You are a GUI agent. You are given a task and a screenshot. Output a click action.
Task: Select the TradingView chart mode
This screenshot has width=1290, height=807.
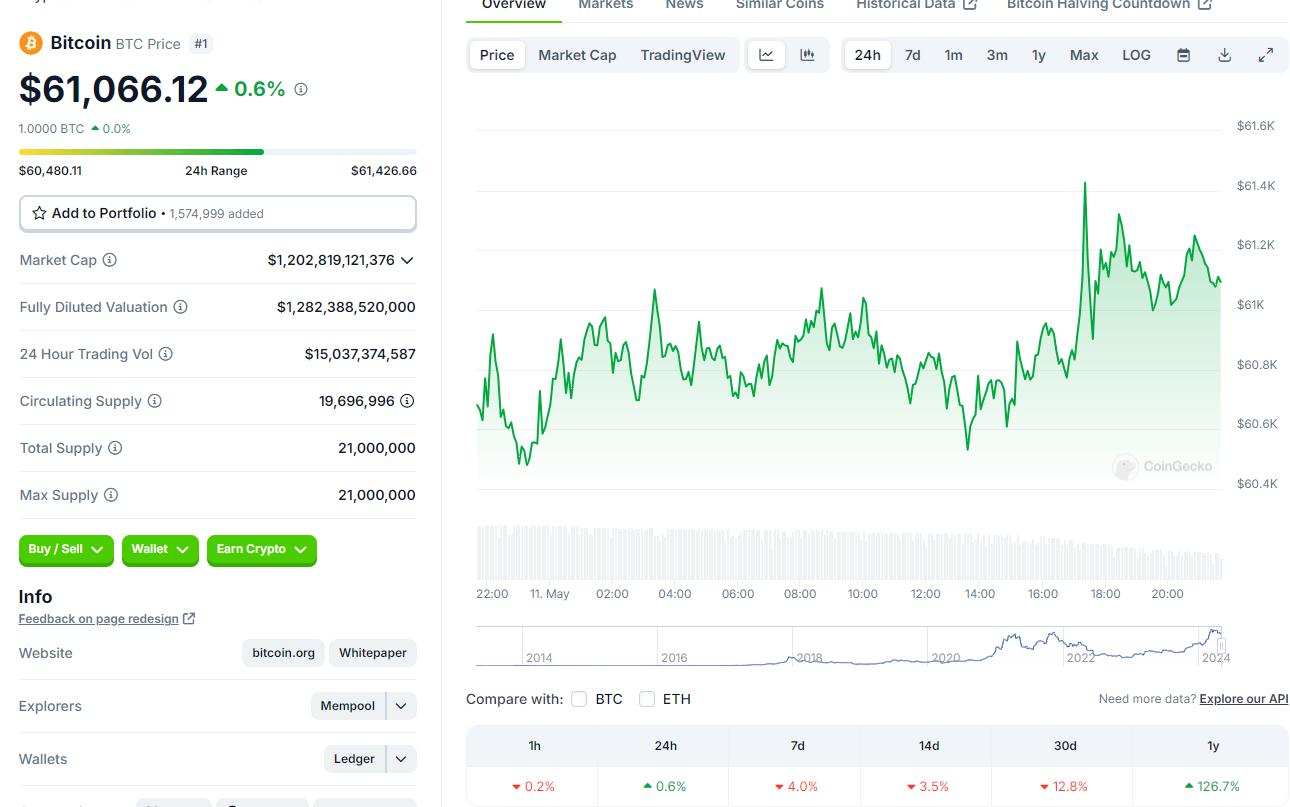click(683, 55)
